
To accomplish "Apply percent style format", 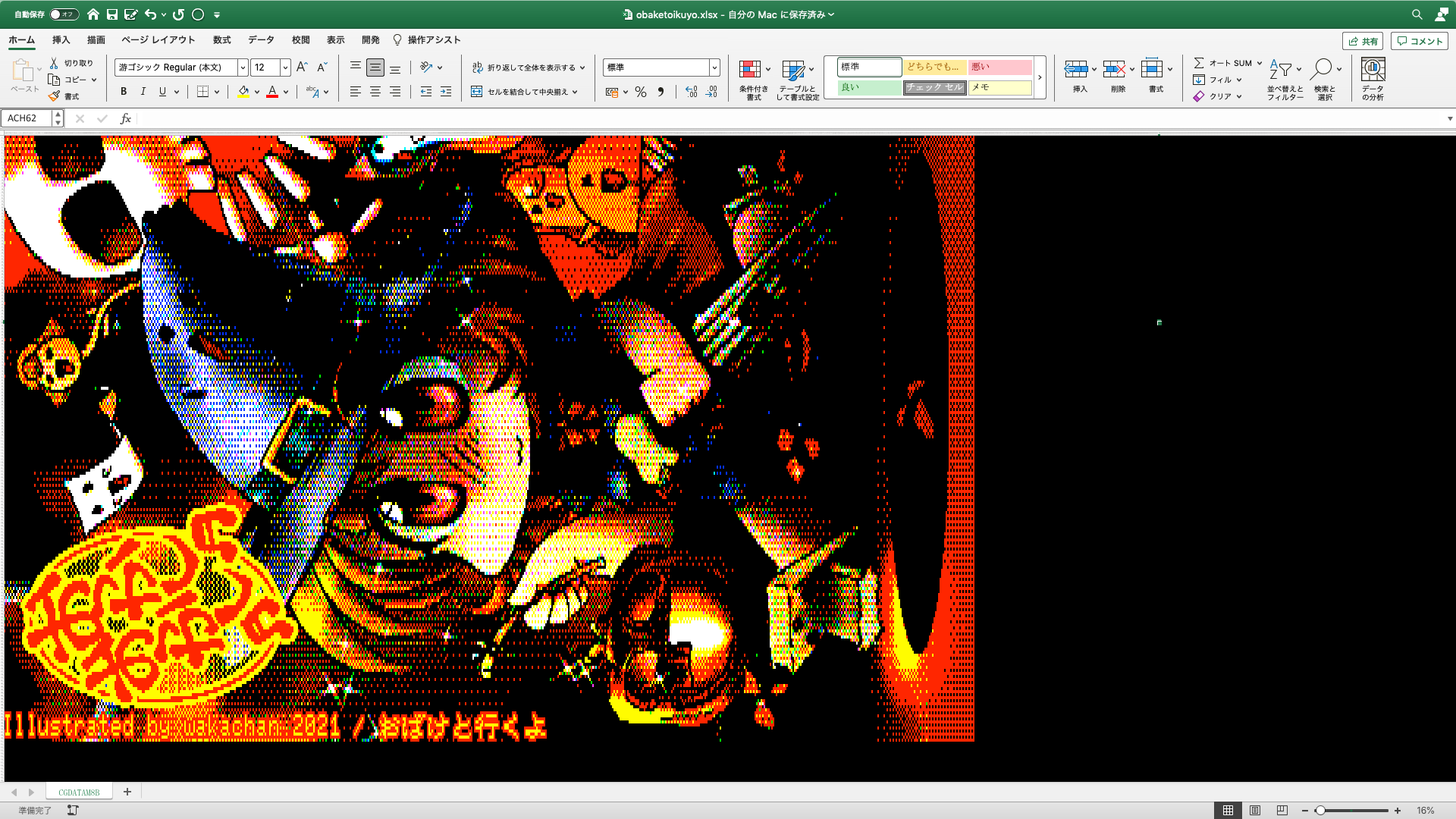I will click(641, 92).
